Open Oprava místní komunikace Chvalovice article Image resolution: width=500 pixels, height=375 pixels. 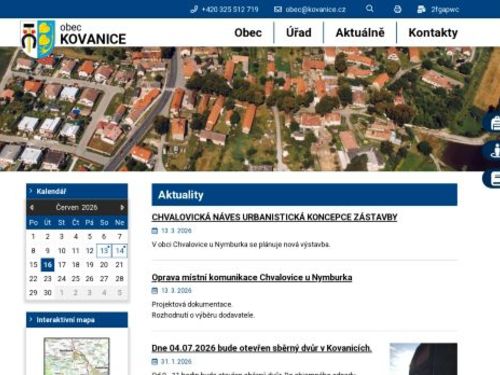click(x=252, y=277)
